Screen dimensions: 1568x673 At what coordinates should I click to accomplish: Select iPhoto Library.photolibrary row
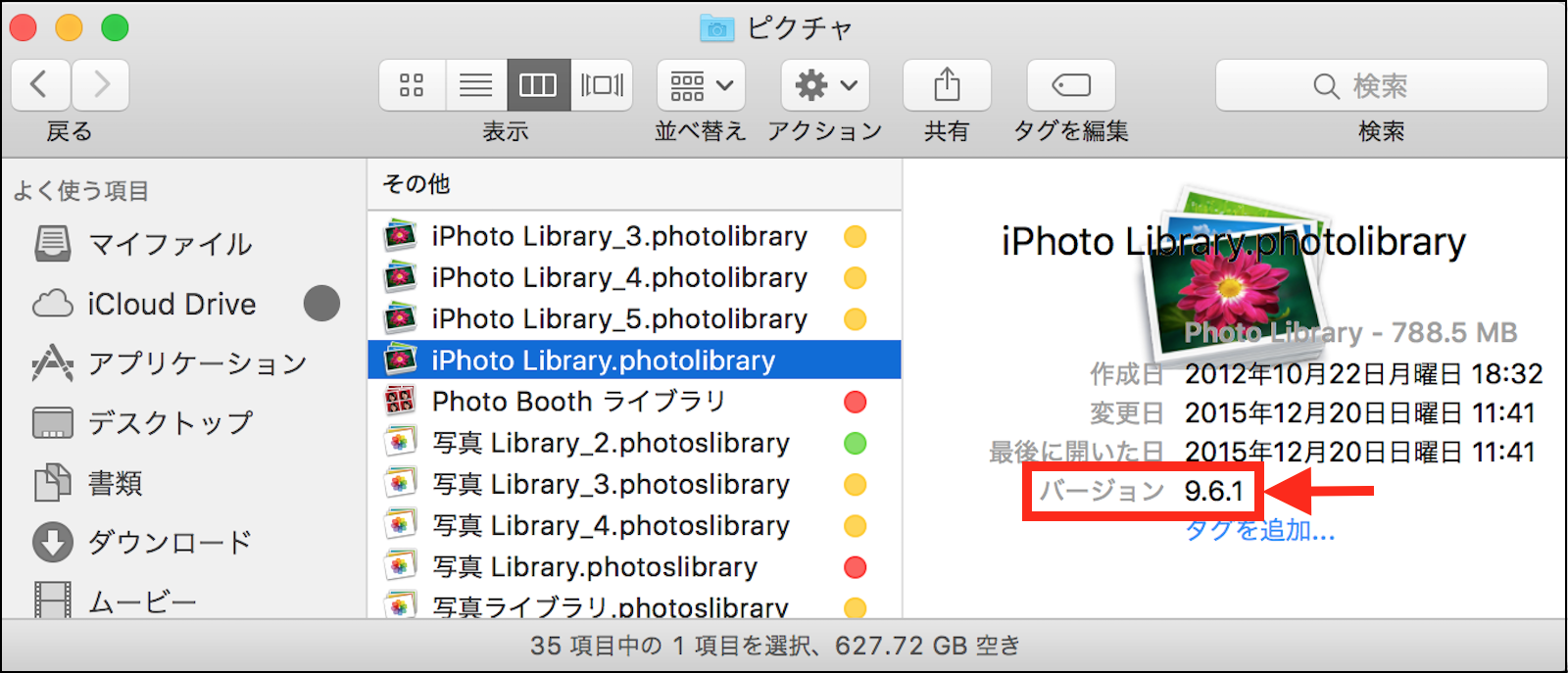coord(634,361)
